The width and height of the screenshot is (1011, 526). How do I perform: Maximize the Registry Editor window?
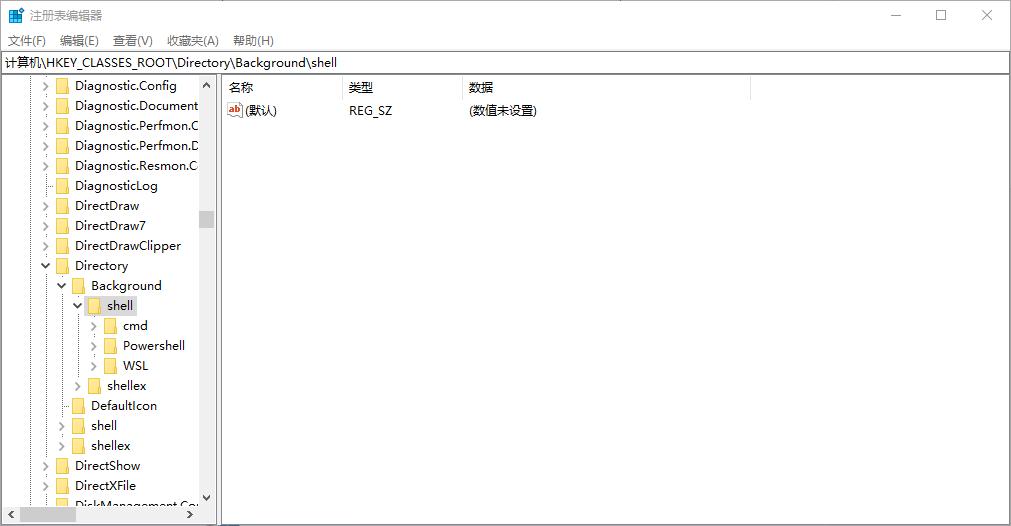[941, 15]
